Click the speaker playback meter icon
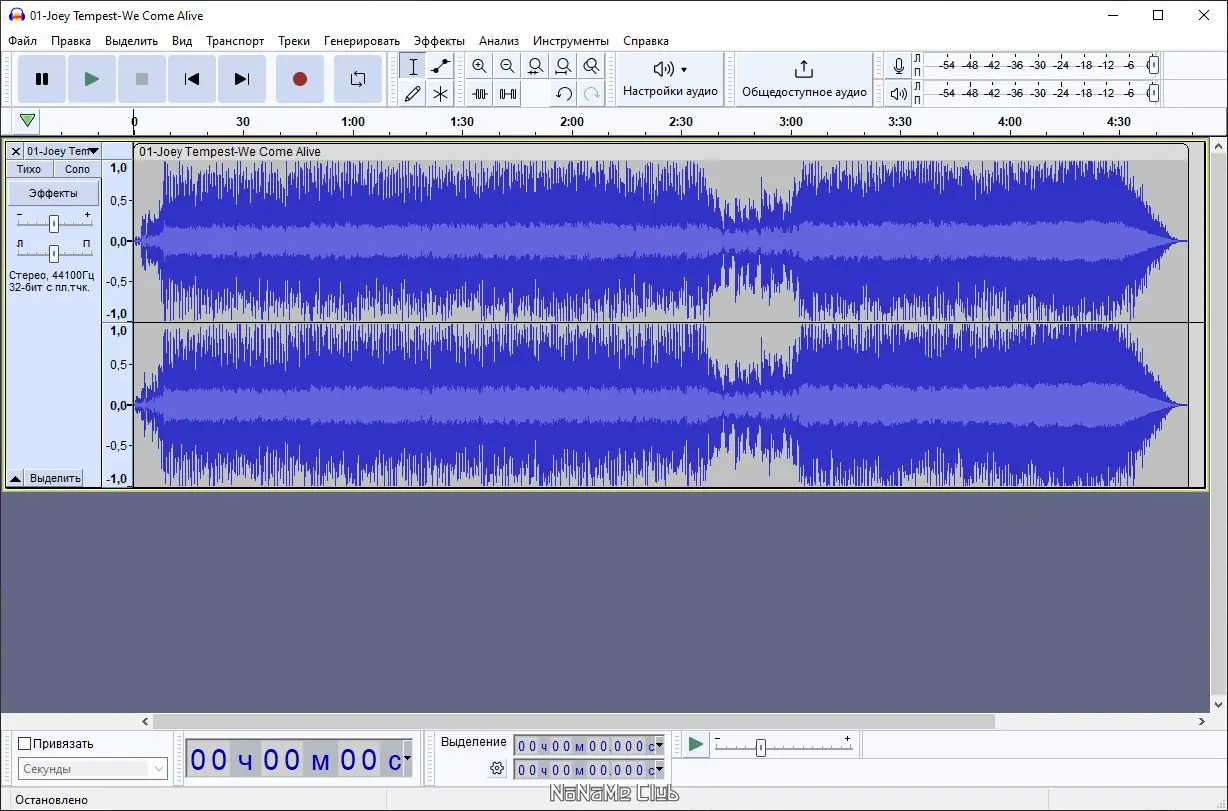1228x811 pixels. click(x=899, y=94)
